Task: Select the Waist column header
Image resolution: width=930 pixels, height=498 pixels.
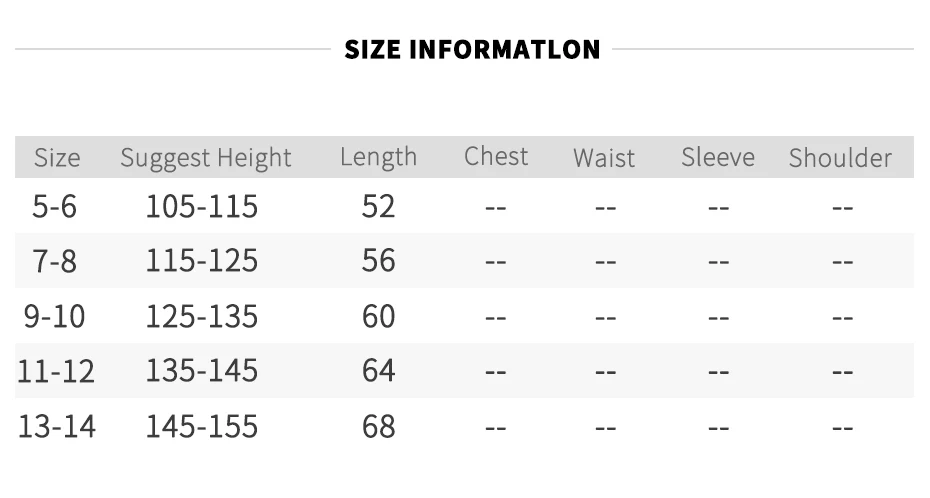Action: coord(604,158)
